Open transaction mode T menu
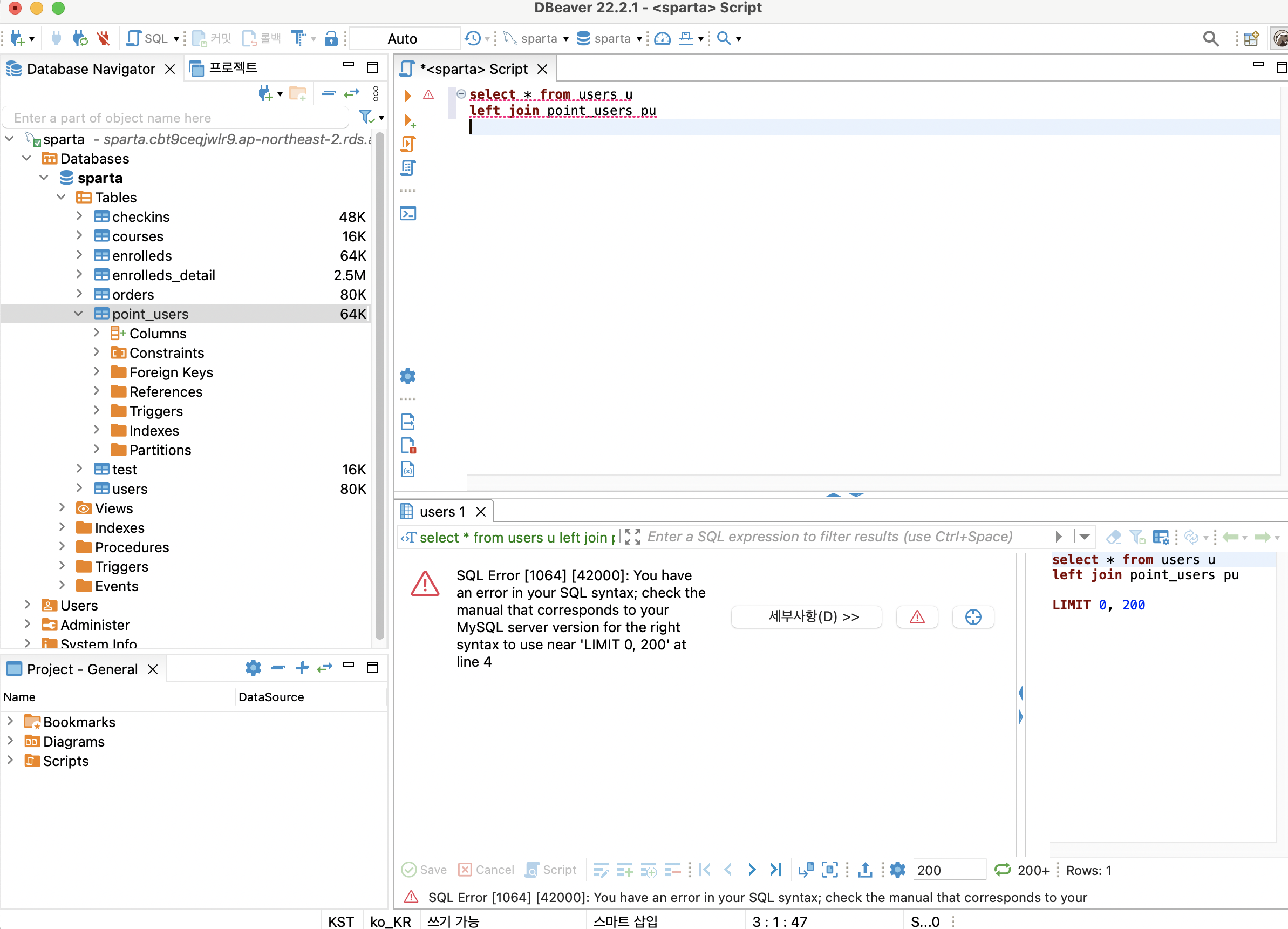 pyautogui.click(x=299, y=39)
